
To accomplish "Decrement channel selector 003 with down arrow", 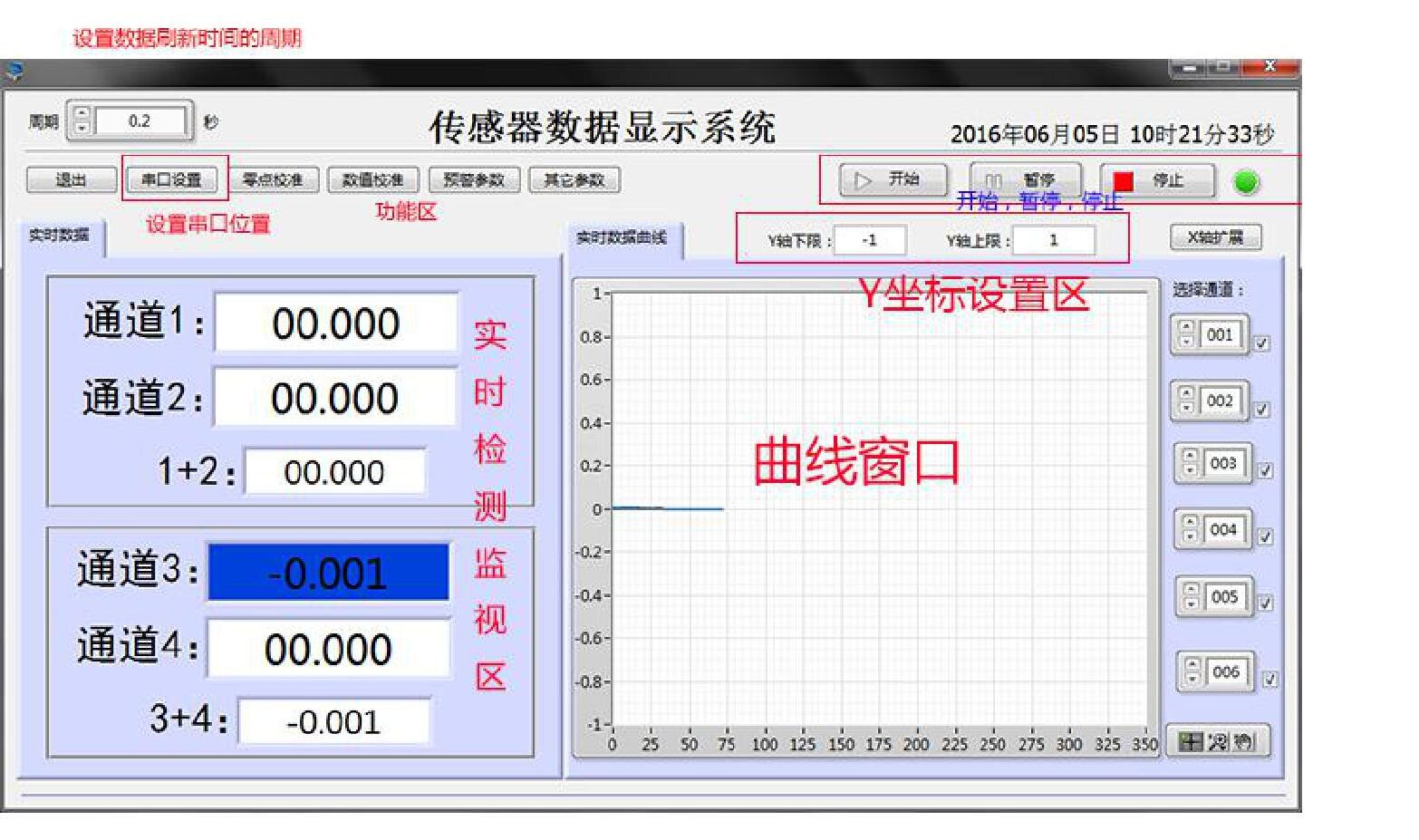I will [1191, 469].
